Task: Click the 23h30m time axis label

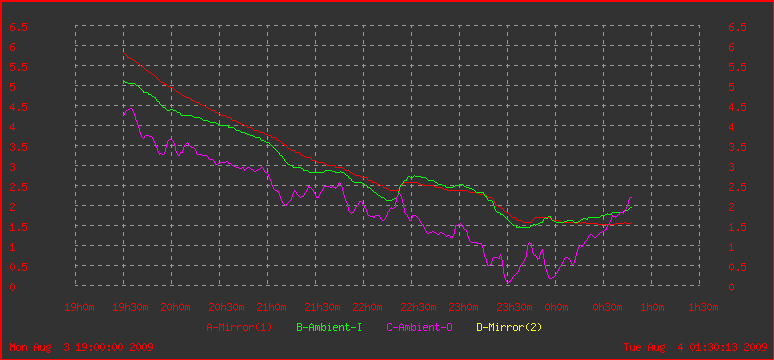Action: [x=514, y=308]
